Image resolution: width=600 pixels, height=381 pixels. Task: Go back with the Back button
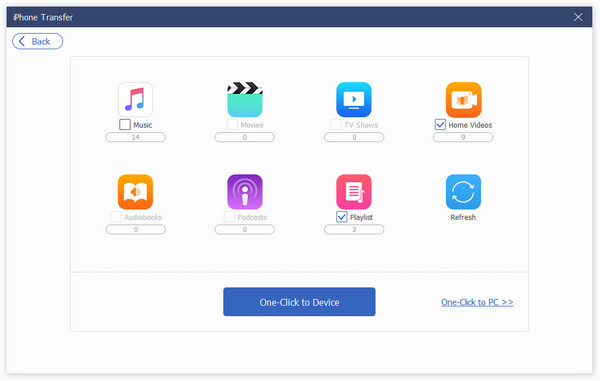click(38, 41)
